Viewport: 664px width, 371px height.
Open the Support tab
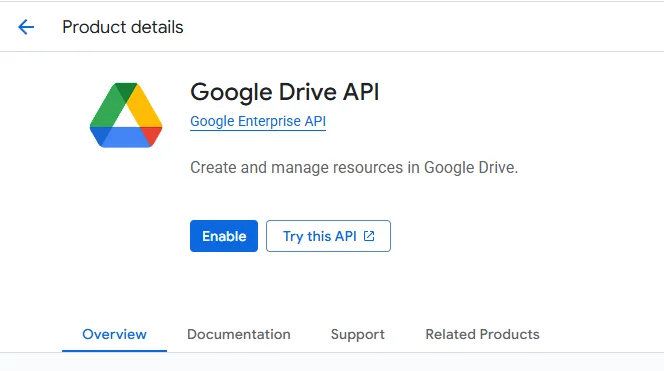(358, 334)
